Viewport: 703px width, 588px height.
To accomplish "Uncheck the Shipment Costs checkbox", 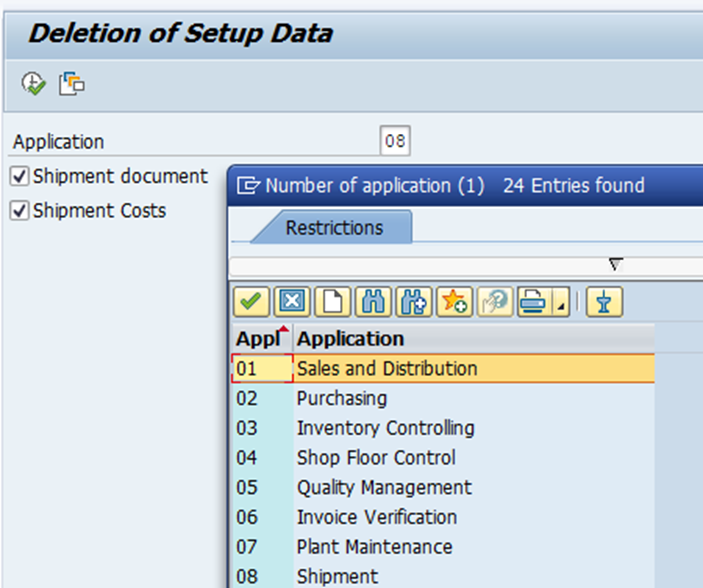I will (19, 210).
